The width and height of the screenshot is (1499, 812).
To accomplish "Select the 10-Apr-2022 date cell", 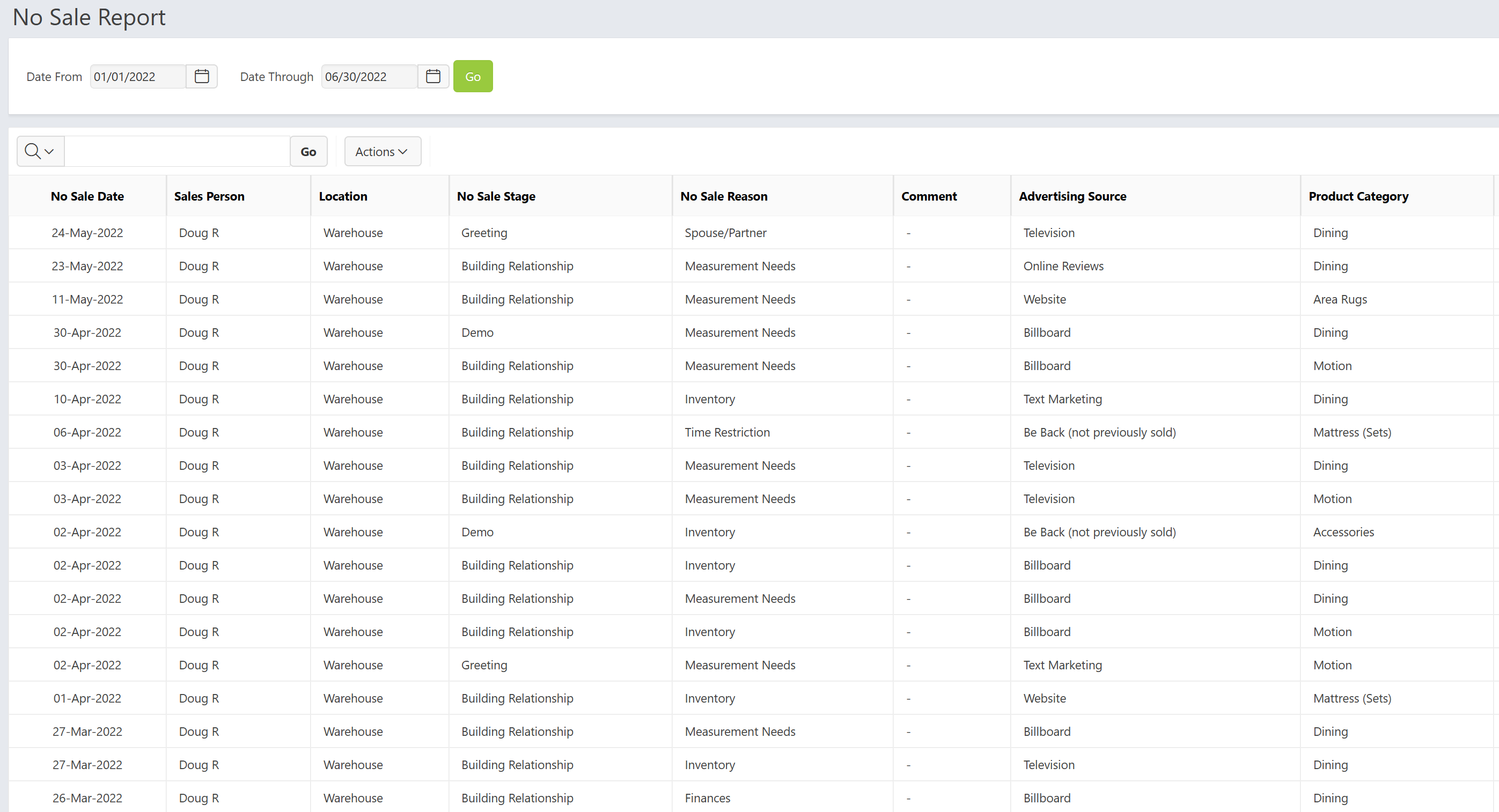I will (x=87, y=399).
